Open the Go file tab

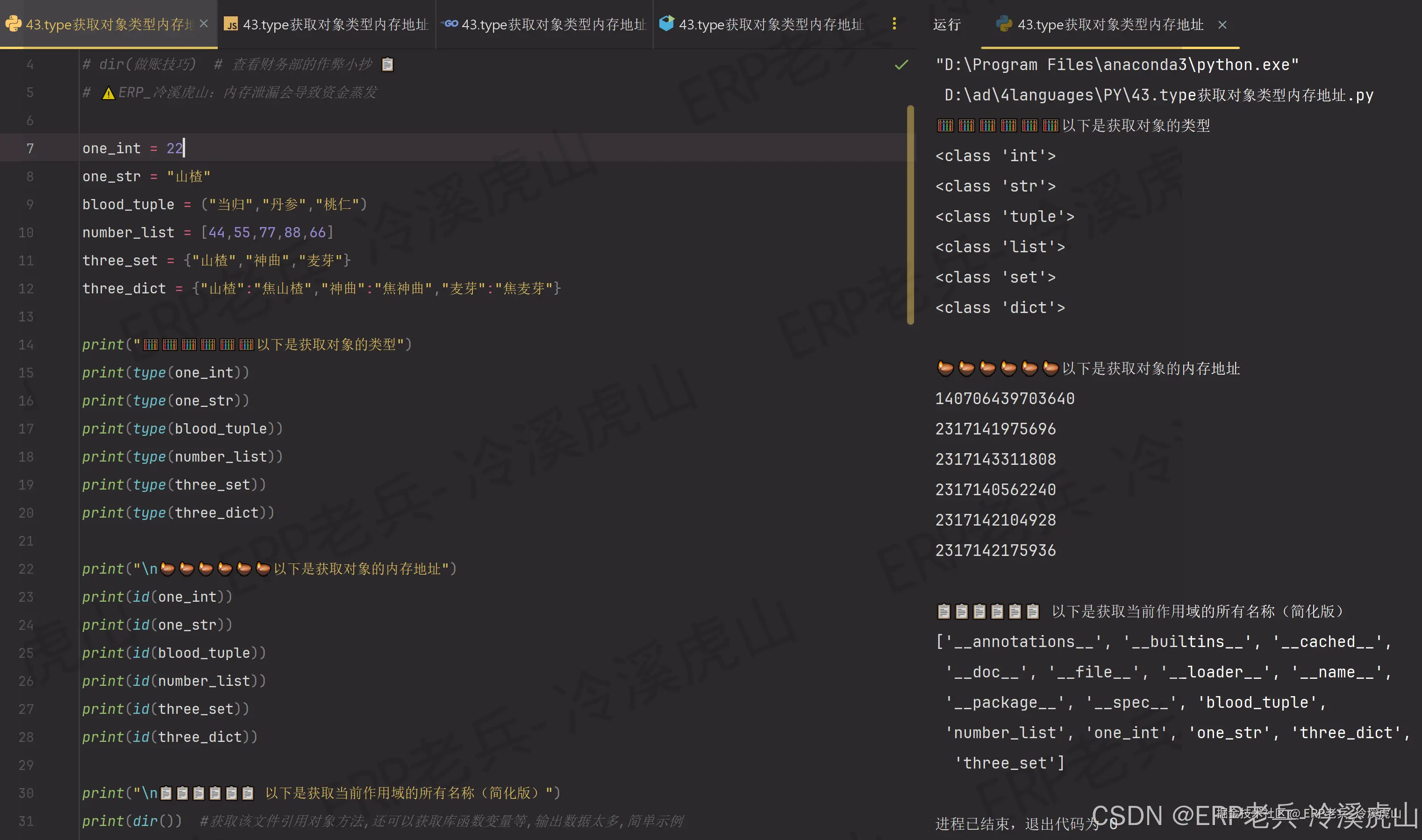coord(544,24)
